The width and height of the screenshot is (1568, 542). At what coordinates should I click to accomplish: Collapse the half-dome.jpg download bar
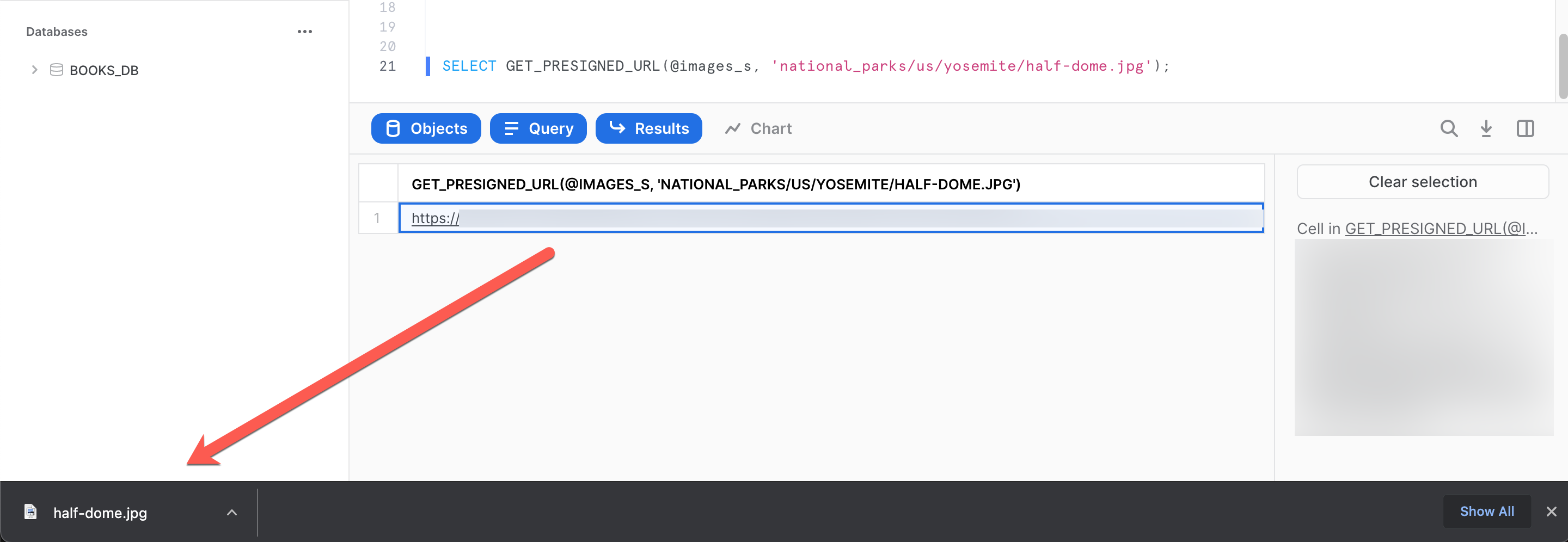pos(232,512)
